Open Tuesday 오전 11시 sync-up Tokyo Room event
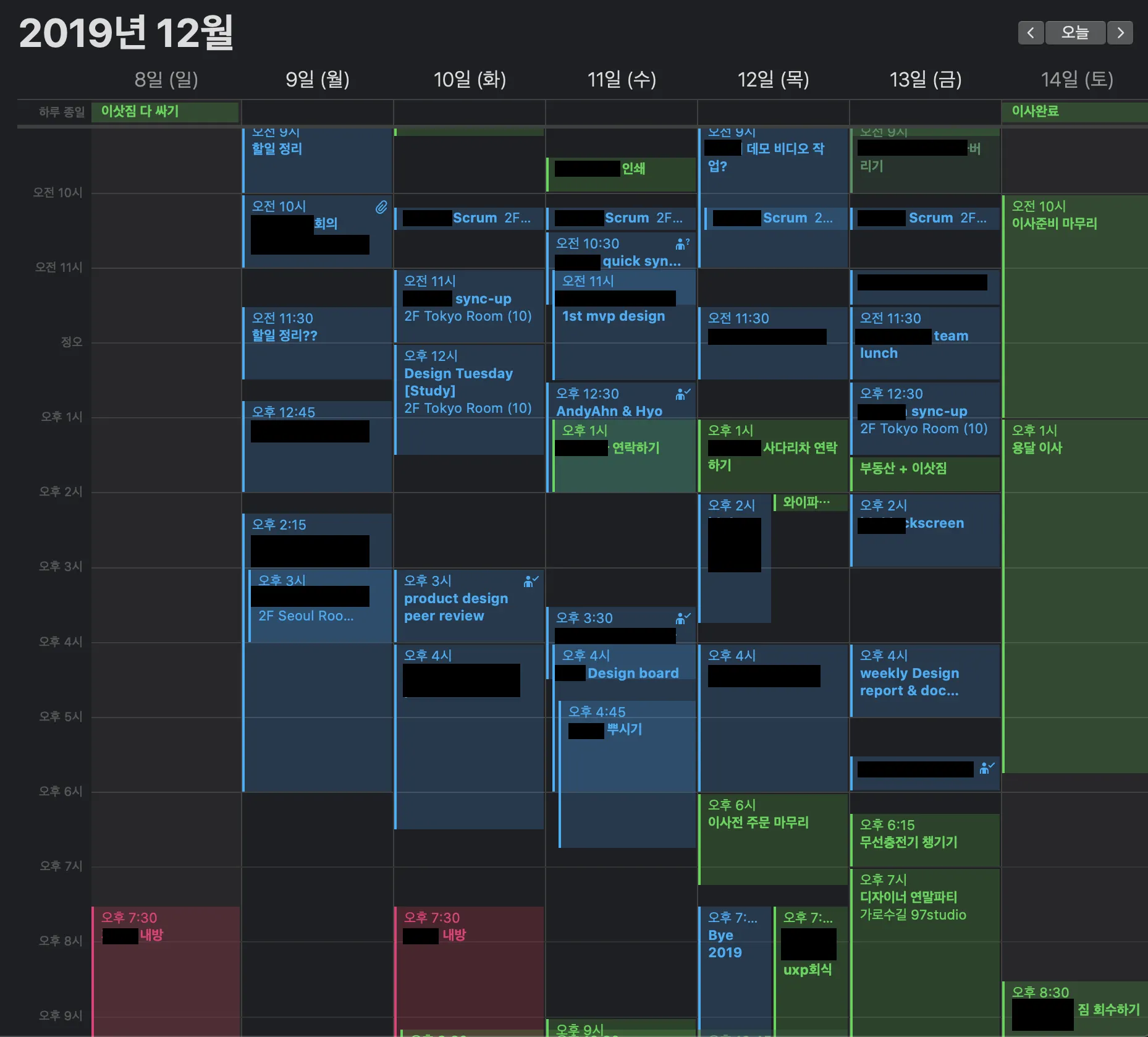Viewport: 1148px width, 1037px height. point(470,306)
